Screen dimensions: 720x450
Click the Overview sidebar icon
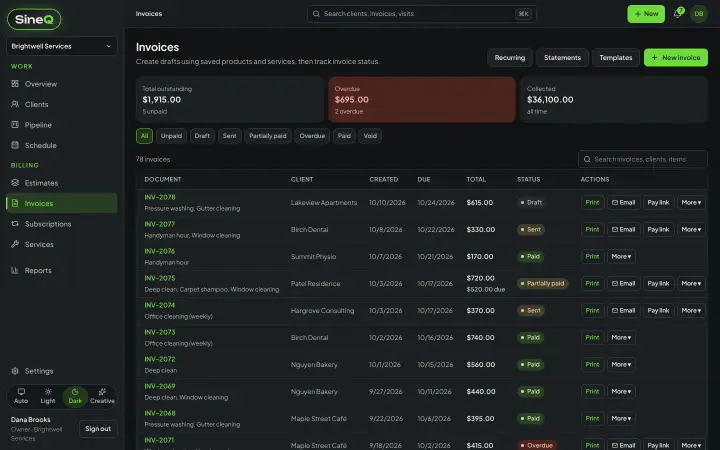pos(15,84)
